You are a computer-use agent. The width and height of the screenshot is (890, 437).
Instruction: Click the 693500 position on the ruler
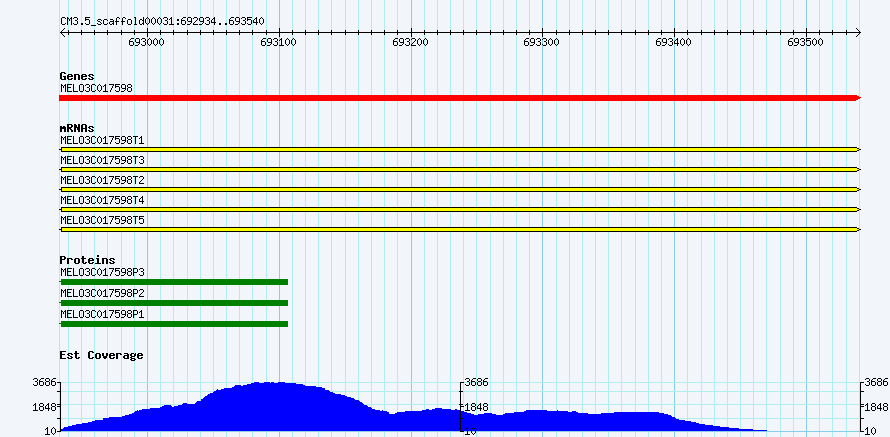(805, 42)
